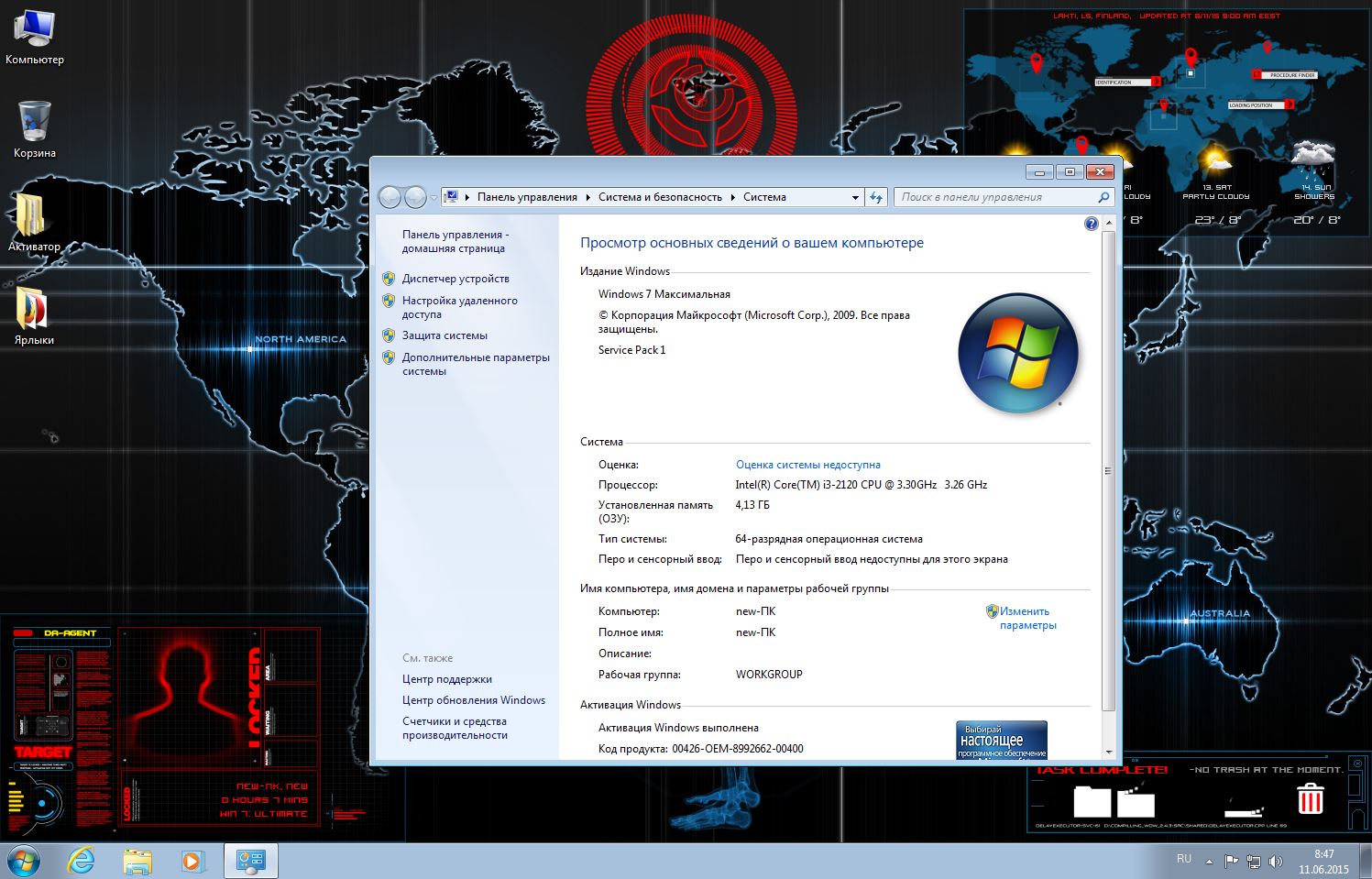
Task: Click the product code 00426-OEM-8992662-00400
Action: coord(738,749)
